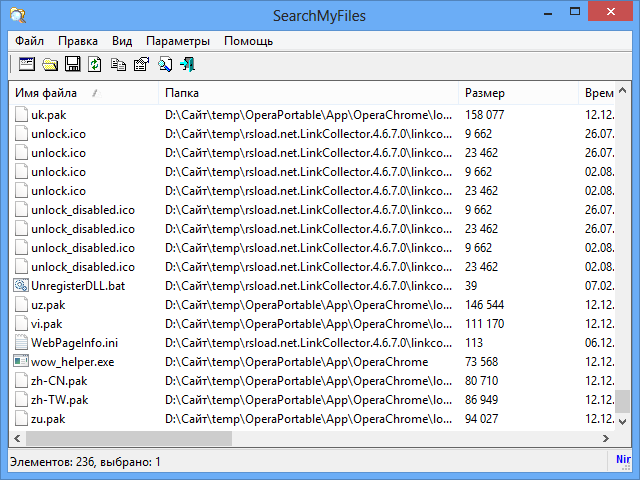
Task: Click the size value 113
Action: (x=474, y=343)
